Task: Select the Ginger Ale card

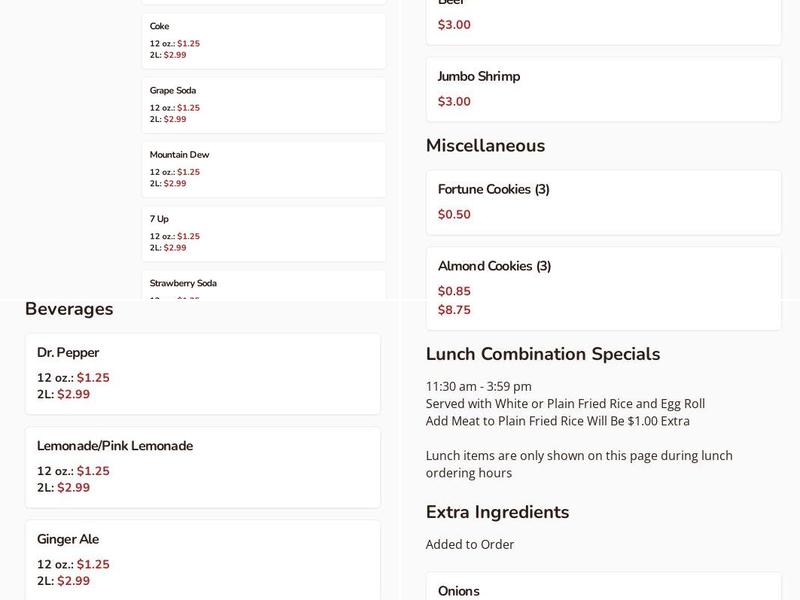Action: (205, 560)
